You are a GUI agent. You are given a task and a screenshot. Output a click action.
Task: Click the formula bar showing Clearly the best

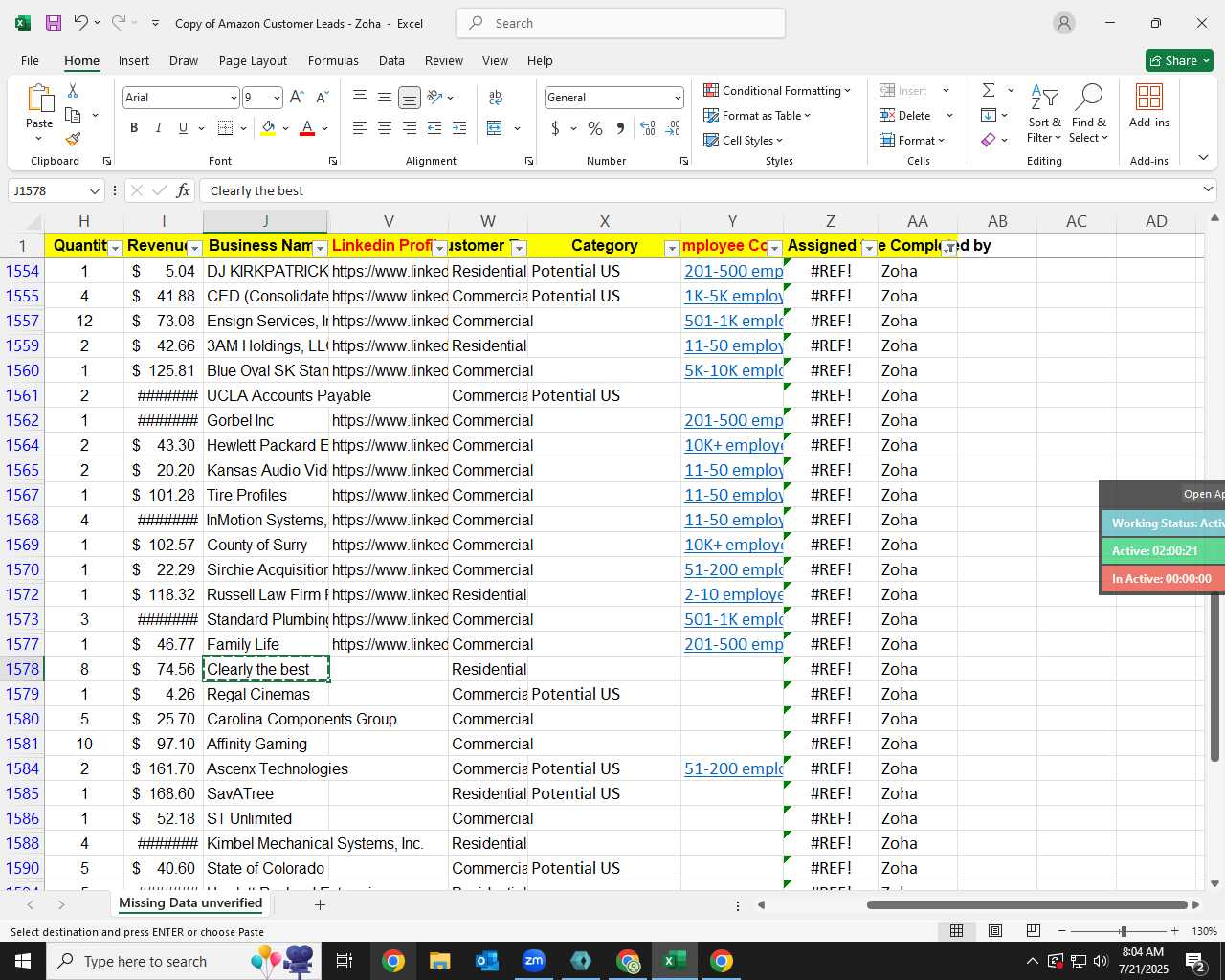pyautogui.click(x=702, y=190)
